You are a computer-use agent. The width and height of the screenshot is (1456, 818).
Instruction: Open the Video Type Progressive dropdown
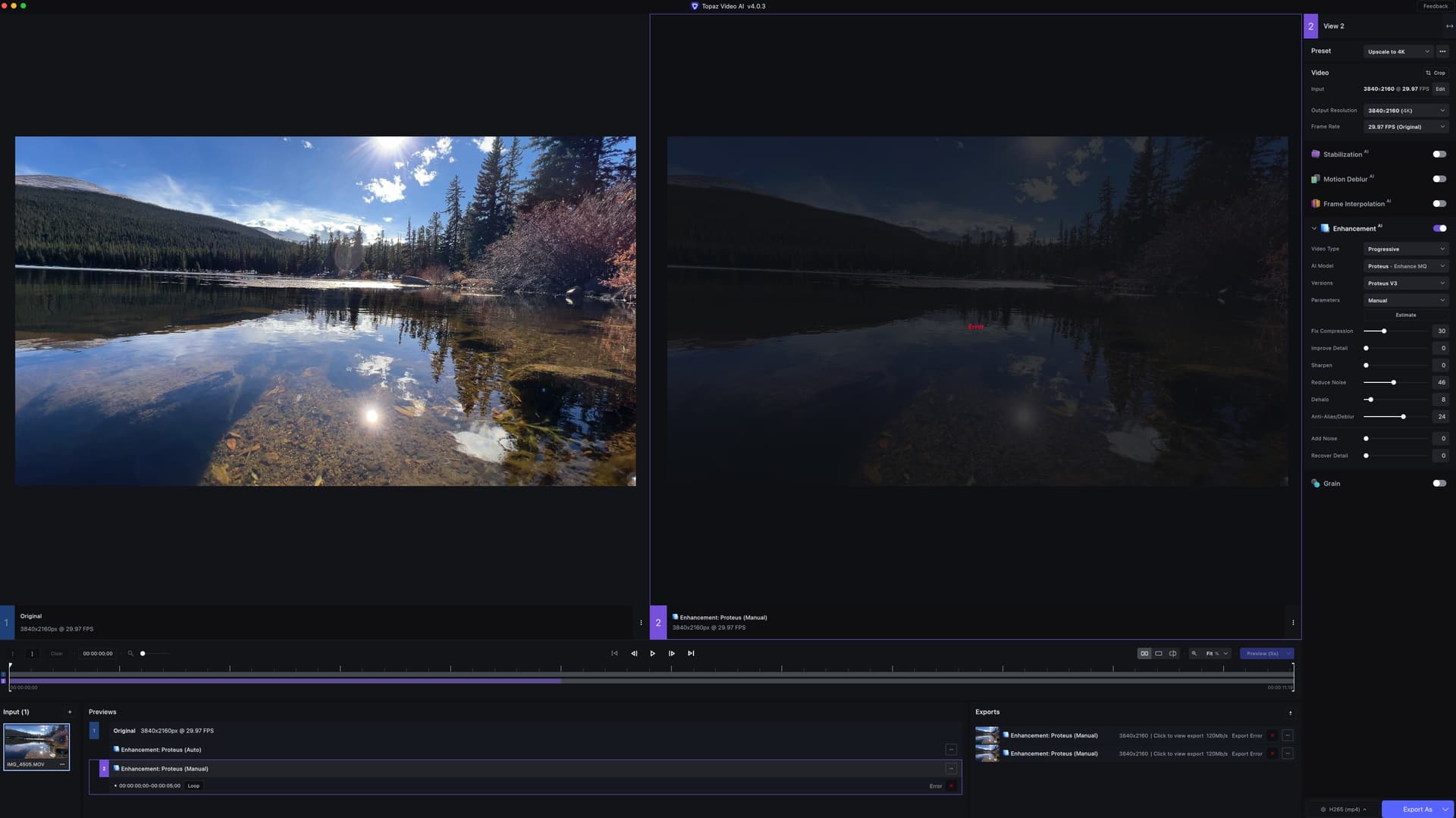1406,249
